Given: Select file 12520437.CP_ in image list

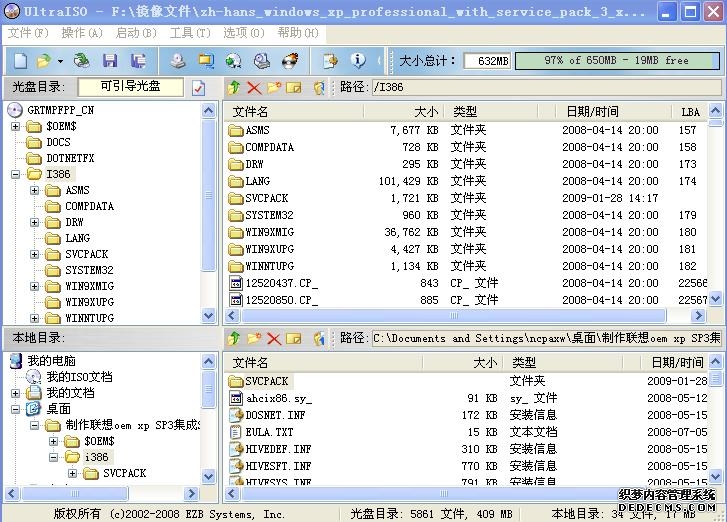Looking at the screenshot, I should click(x=274, y=283).
